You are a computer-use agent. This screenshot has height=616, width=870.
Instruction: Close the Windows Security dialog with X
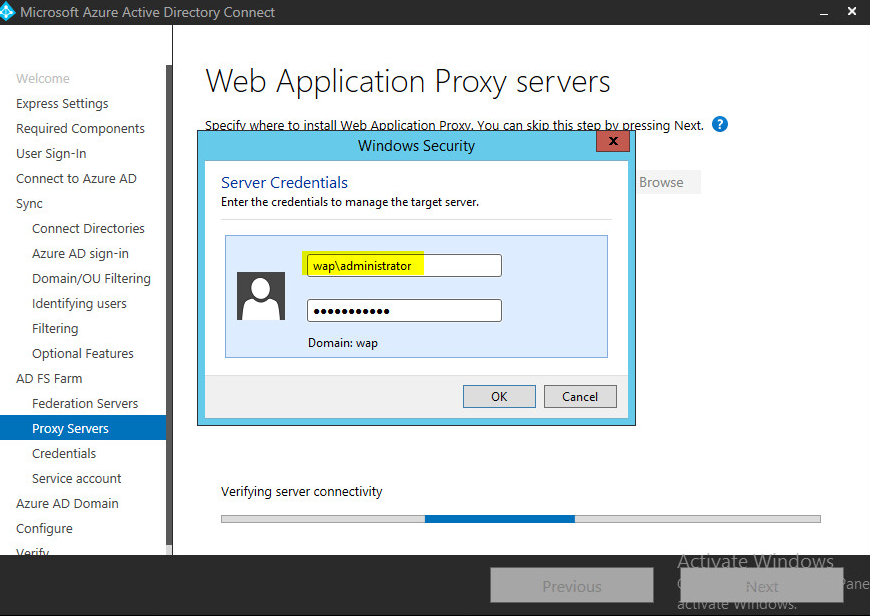pos(612,143)
